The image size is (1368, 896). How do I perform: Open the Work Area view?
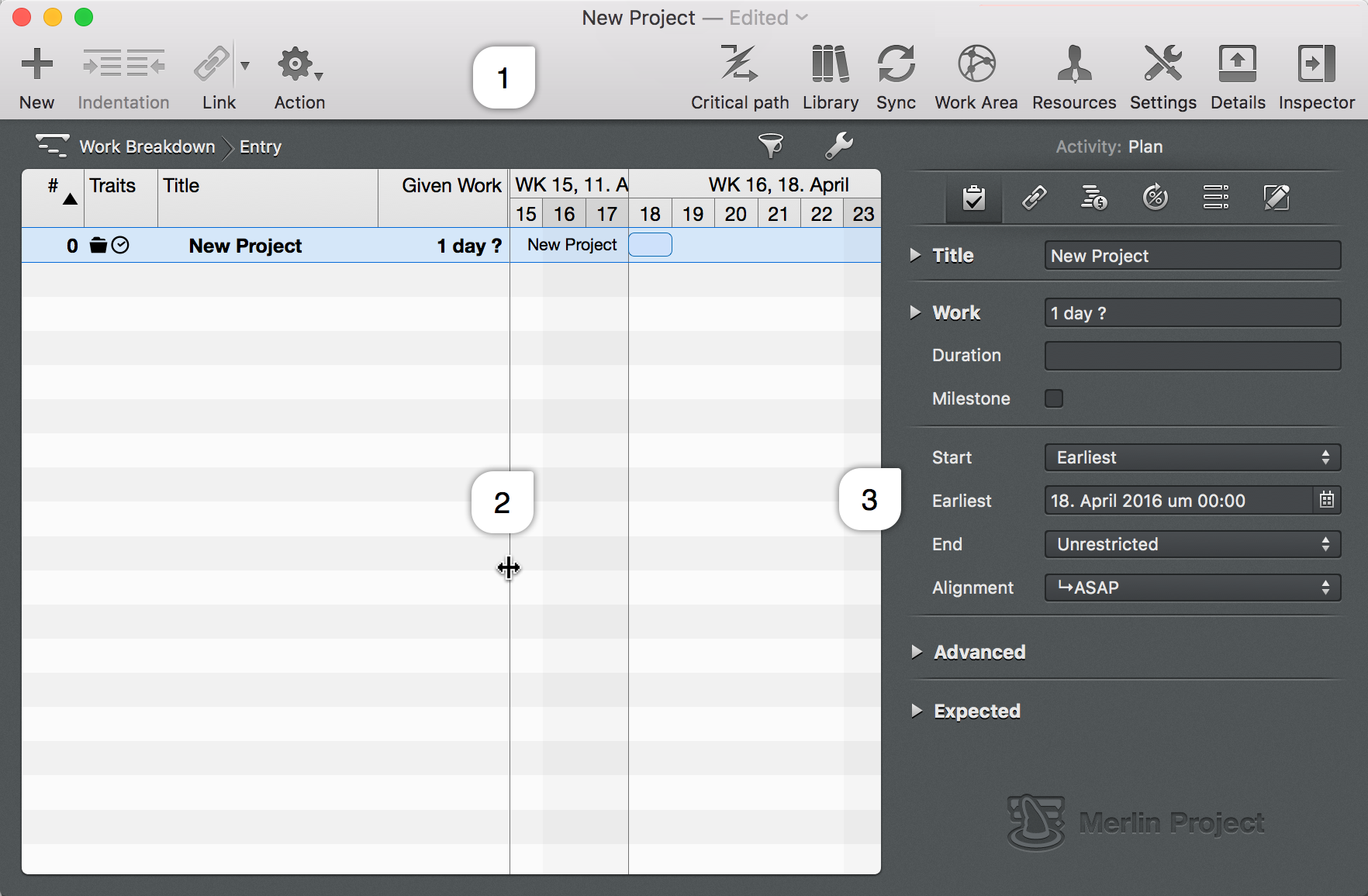[x=976, y=64]
